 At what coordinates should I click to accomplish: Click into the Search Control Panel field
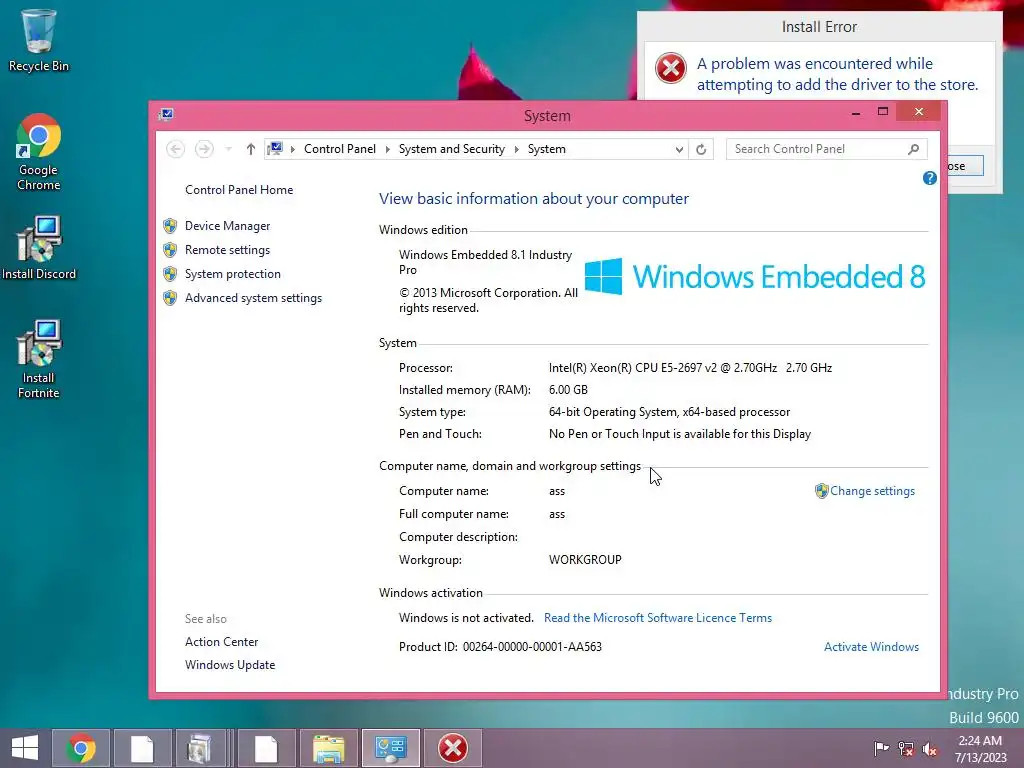point(818,149)
